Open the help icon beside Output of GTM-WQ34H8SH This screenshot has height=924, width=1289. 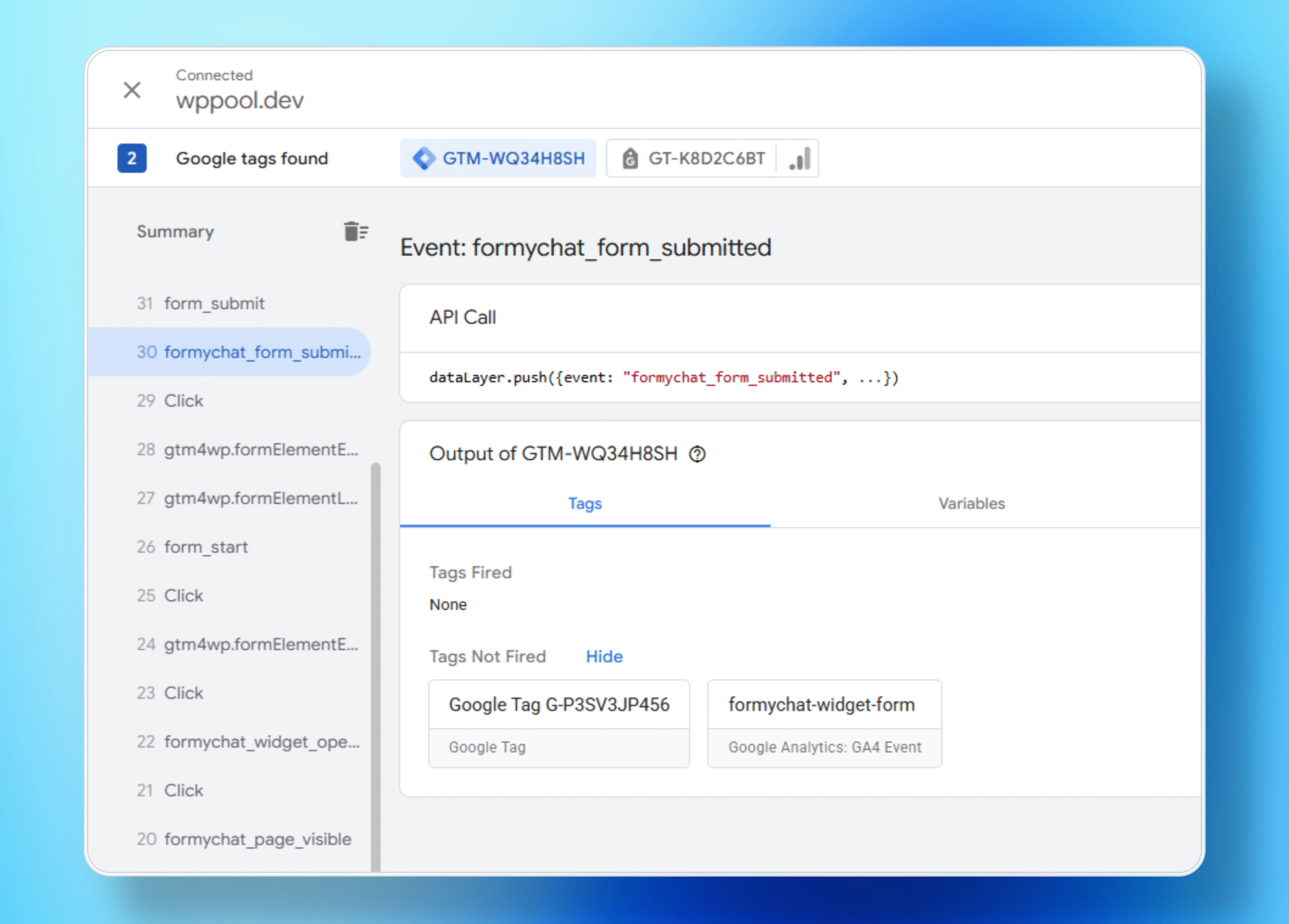coord(697,454)
